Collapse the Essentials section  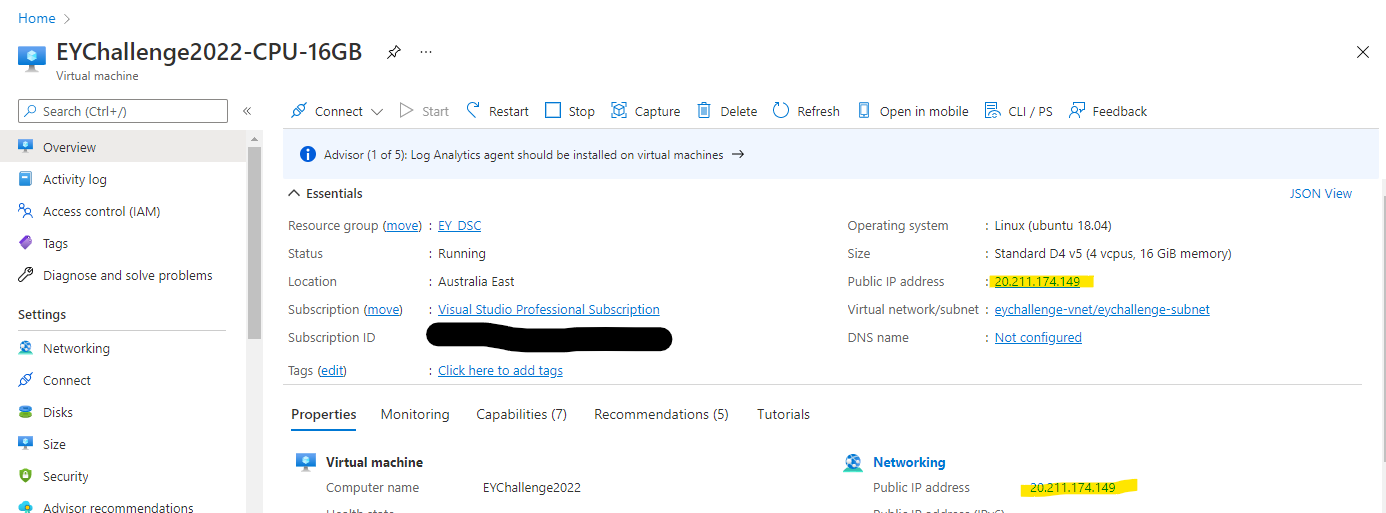(325, 193)
